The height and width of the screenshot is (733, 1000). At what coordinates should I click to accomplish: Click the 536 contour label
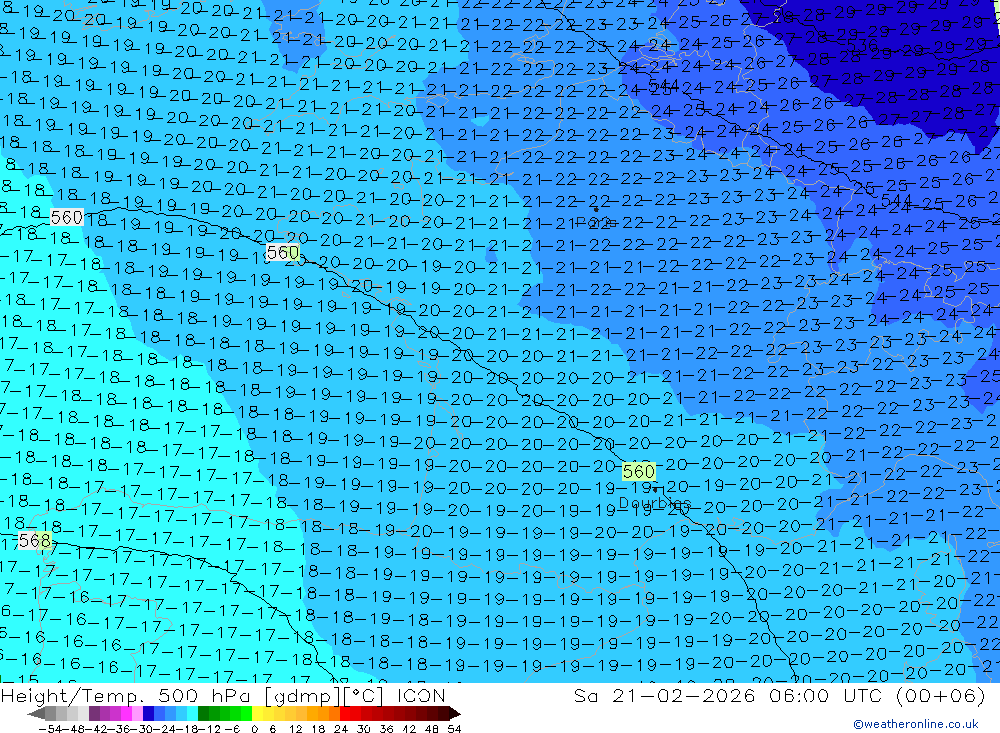863,46
